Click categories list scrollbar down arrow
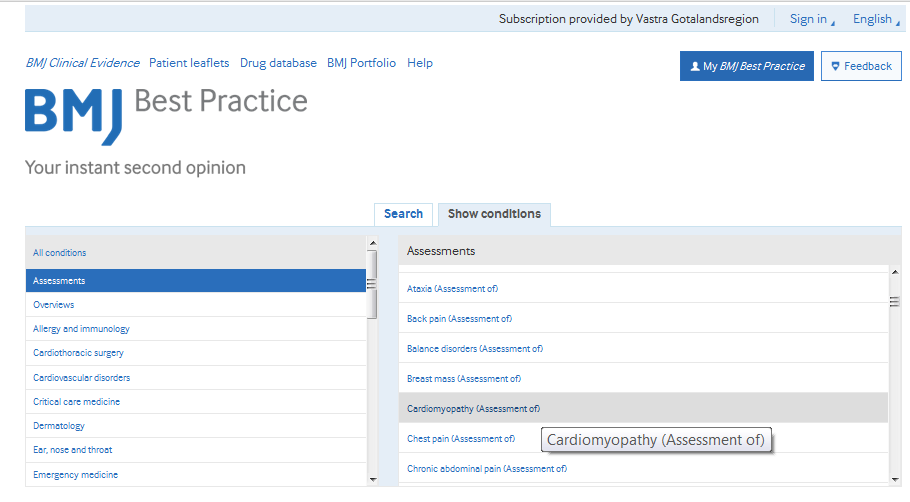Image resolution: width=910 pixels, height=502 pixels. pos(373,480)
